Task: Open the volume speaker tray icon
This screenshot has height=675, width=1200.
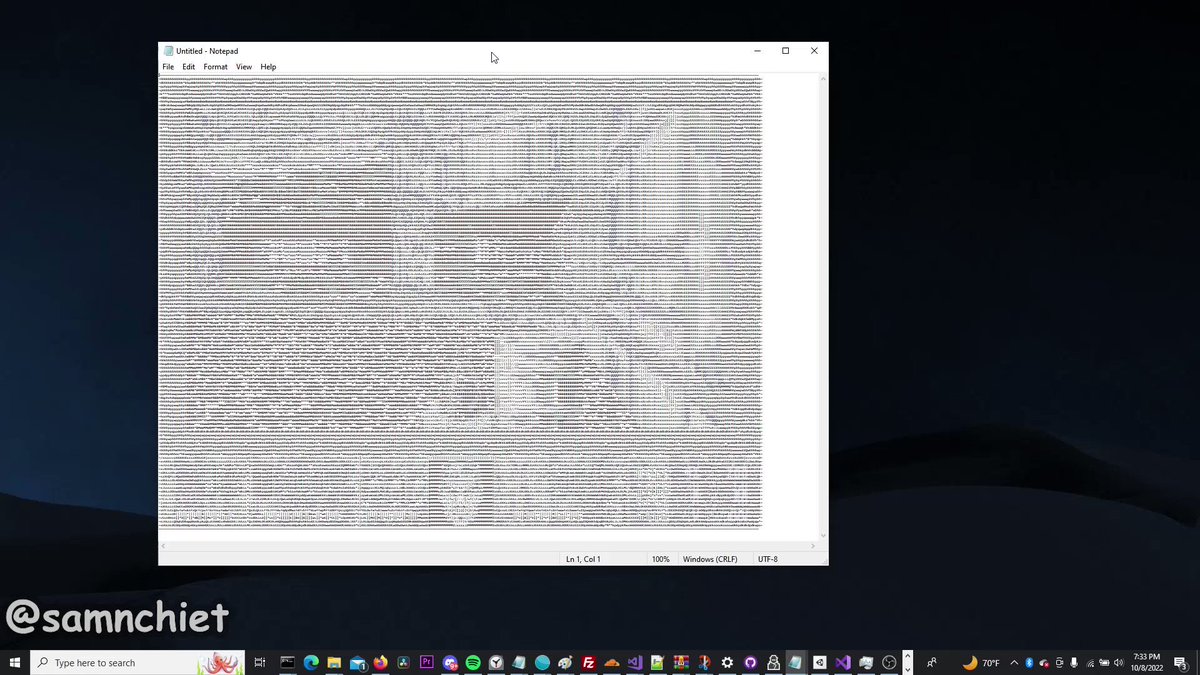Action: pyautogui.click(x=1119, y=662)
